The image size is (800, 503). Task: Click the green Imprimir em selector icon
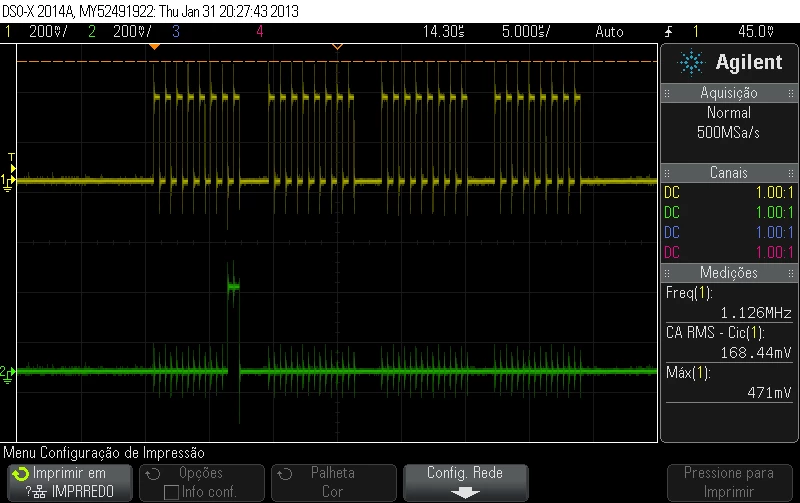[x=20, y=474]
